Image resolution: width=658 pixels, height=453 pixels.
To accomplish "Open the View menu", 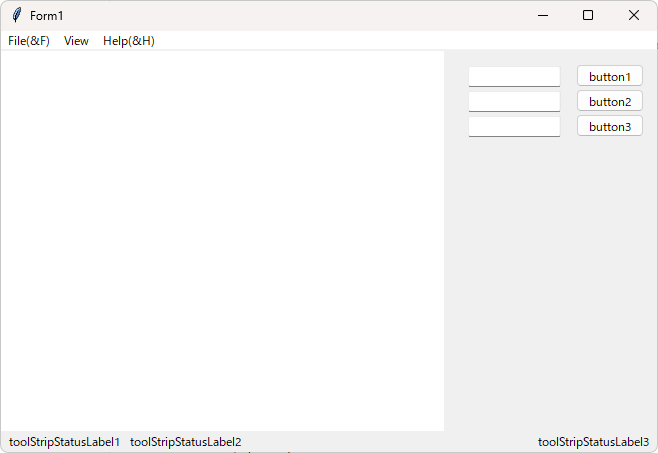I will click(76, 41).
